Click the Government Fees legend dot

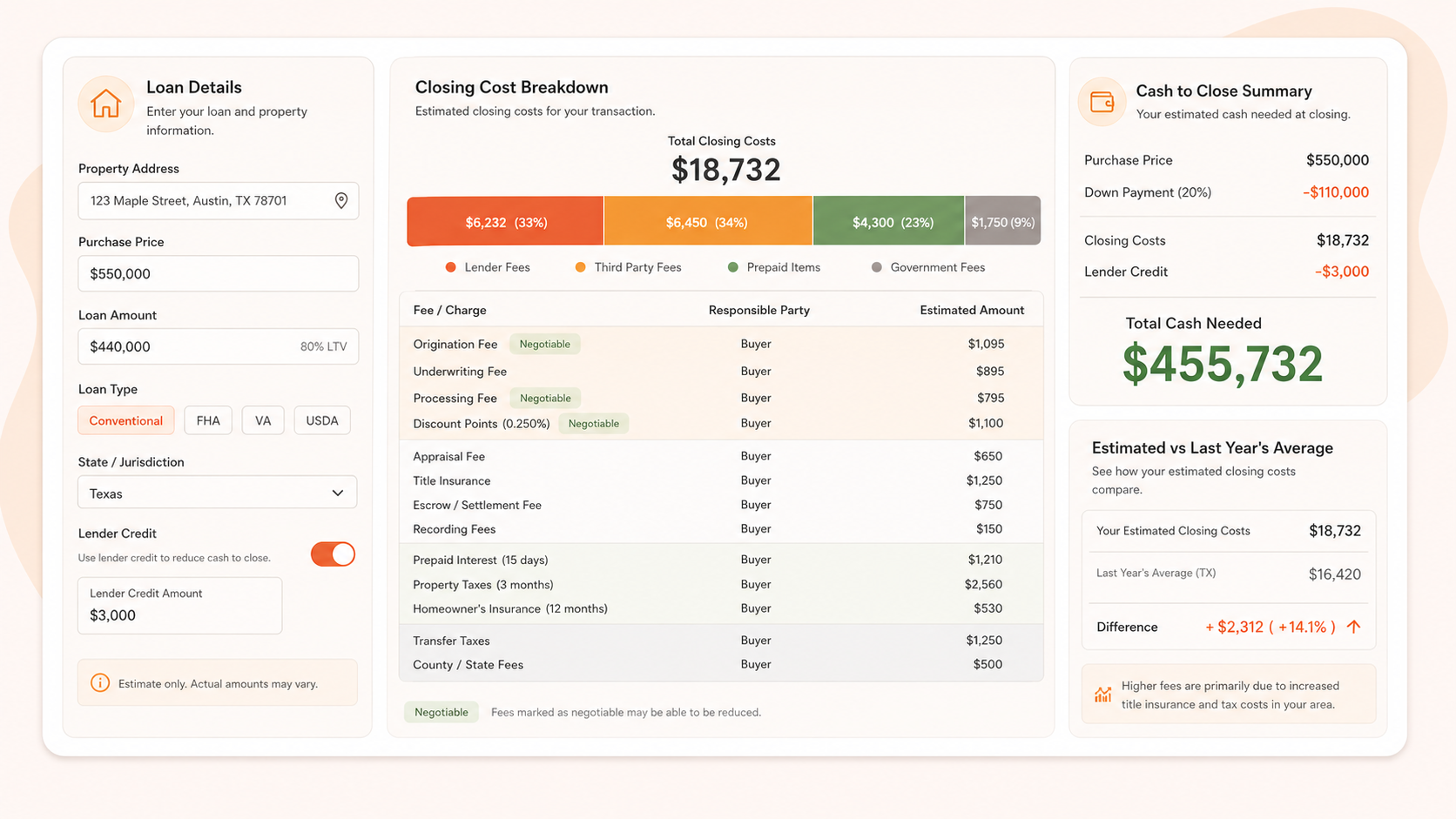tap(876, 267)
